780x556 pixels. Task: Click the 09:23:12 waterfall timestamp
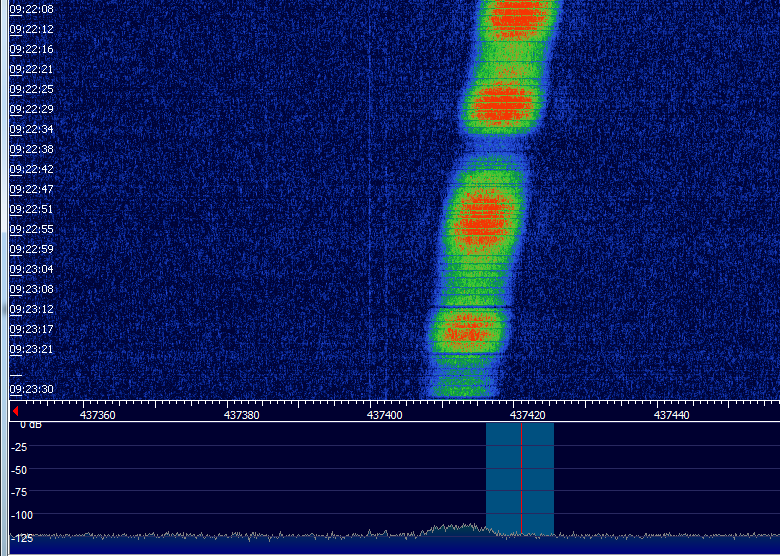click(31, 309)
